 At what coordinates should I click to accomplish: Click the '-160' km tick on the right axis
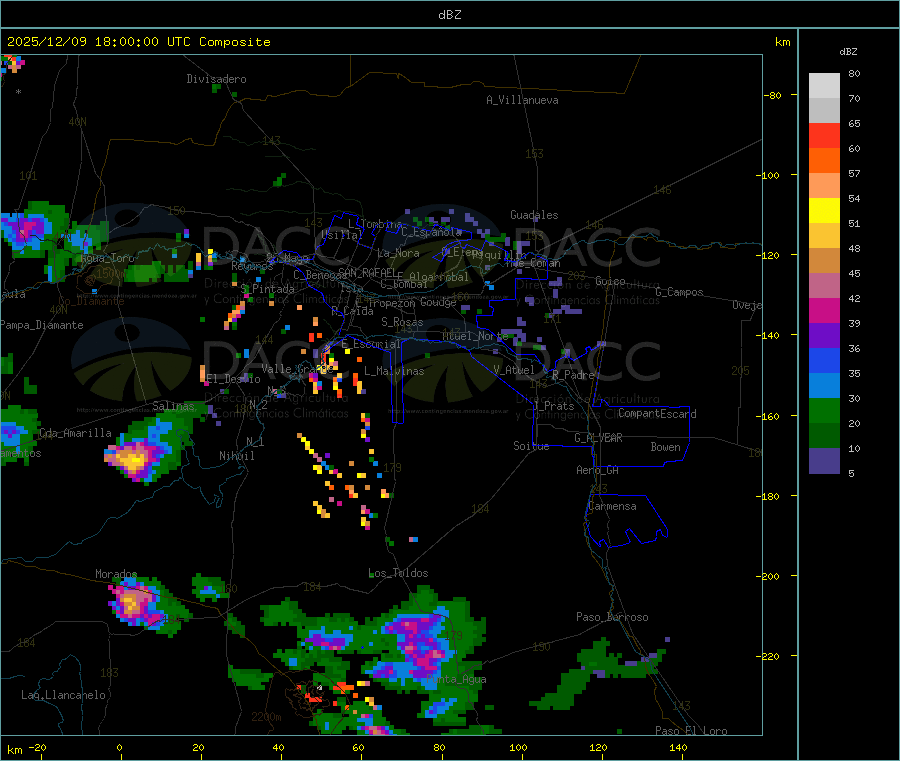point(769,416)
